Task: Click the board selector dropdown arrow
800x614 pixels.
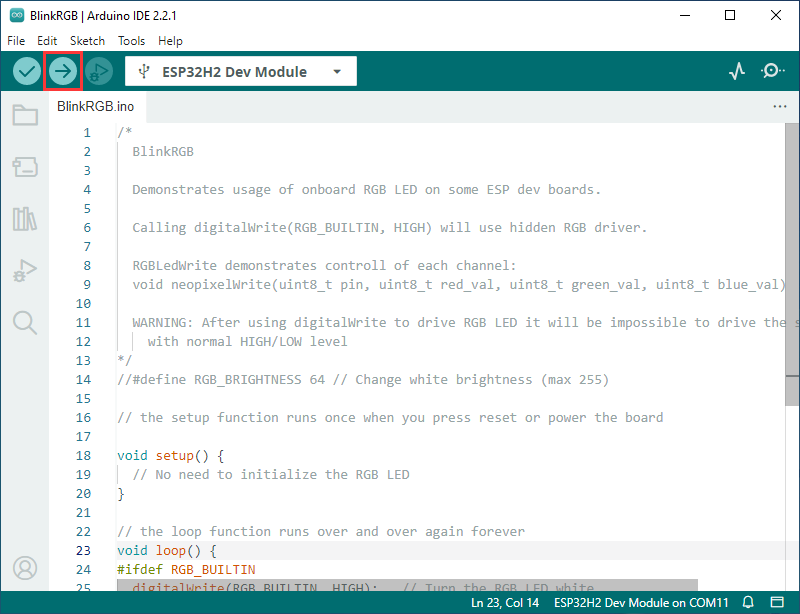Action: pos(337,72)
